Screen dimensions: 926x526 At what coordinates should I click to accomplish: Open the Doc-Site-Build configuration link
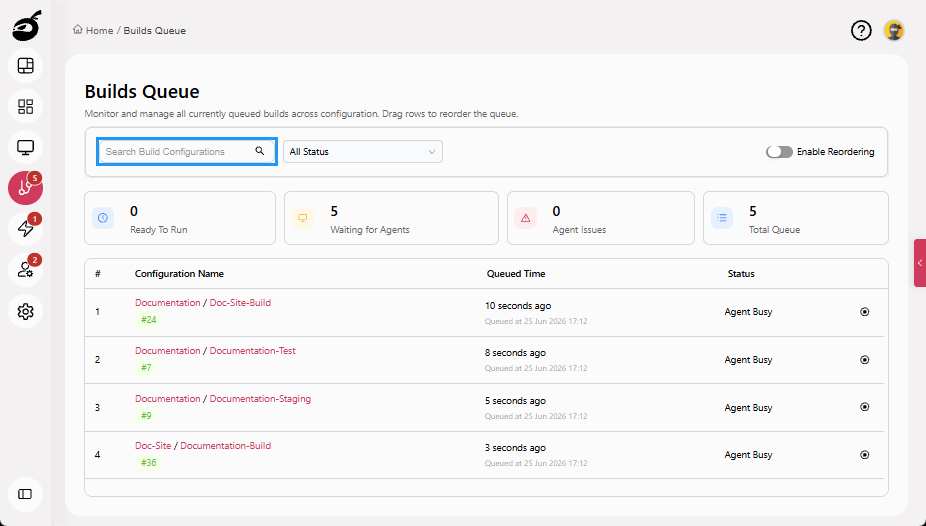click(x=240, y=302)
